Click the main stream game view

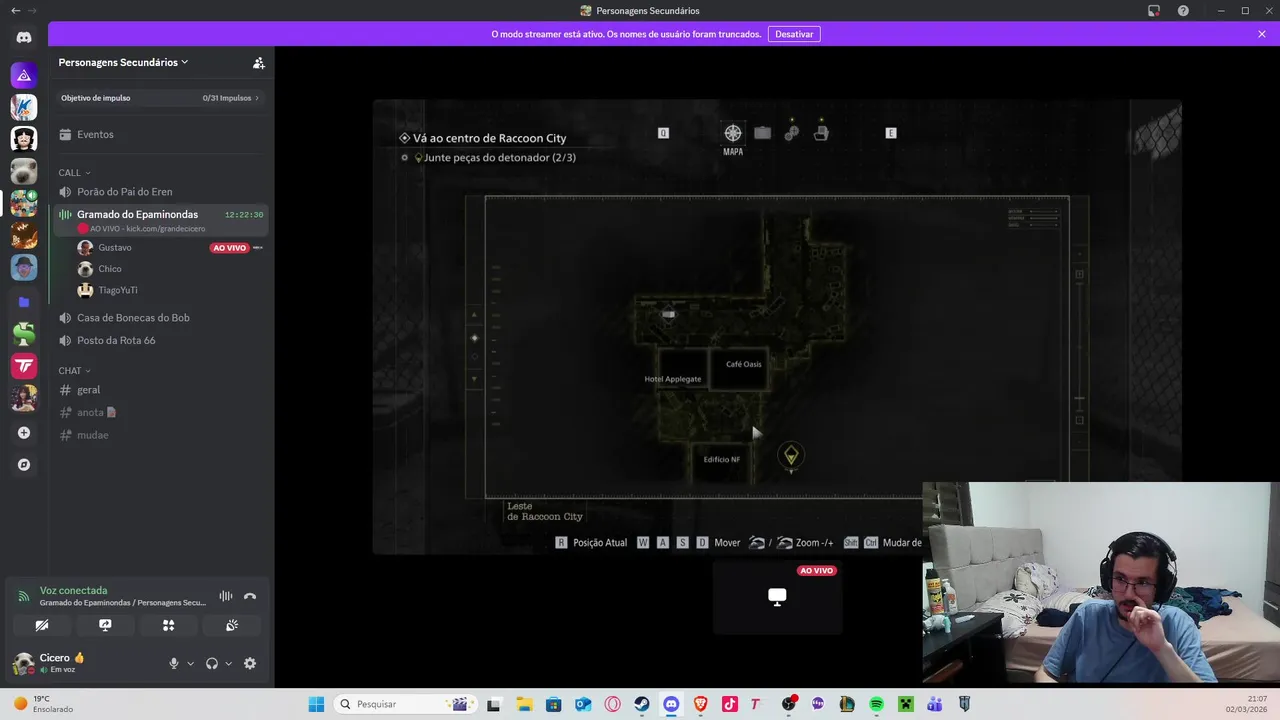pyautogui.click(x=777, y=327)
